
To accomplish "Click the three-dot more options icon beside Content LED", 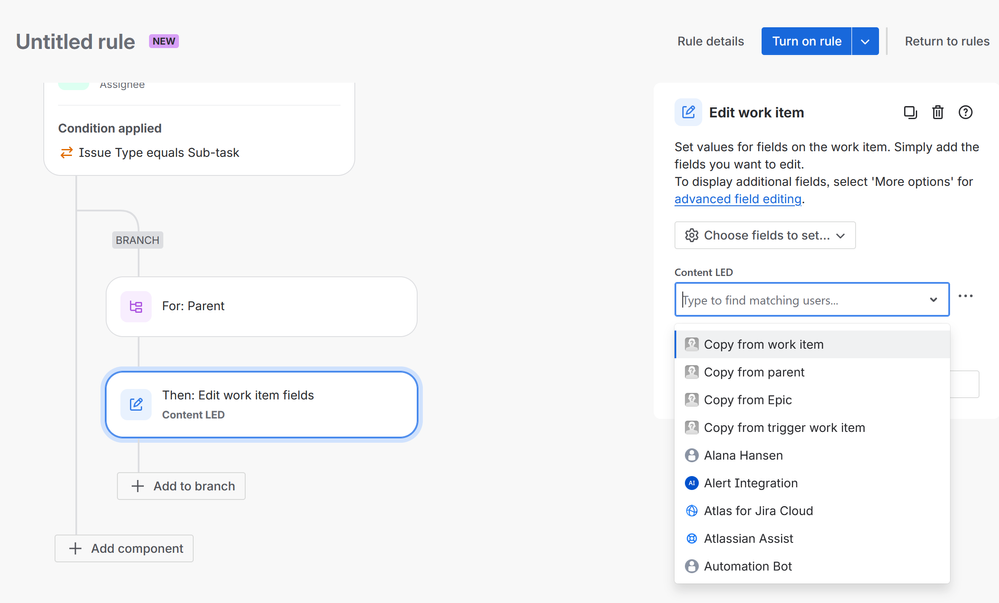I will pos(965,296).
